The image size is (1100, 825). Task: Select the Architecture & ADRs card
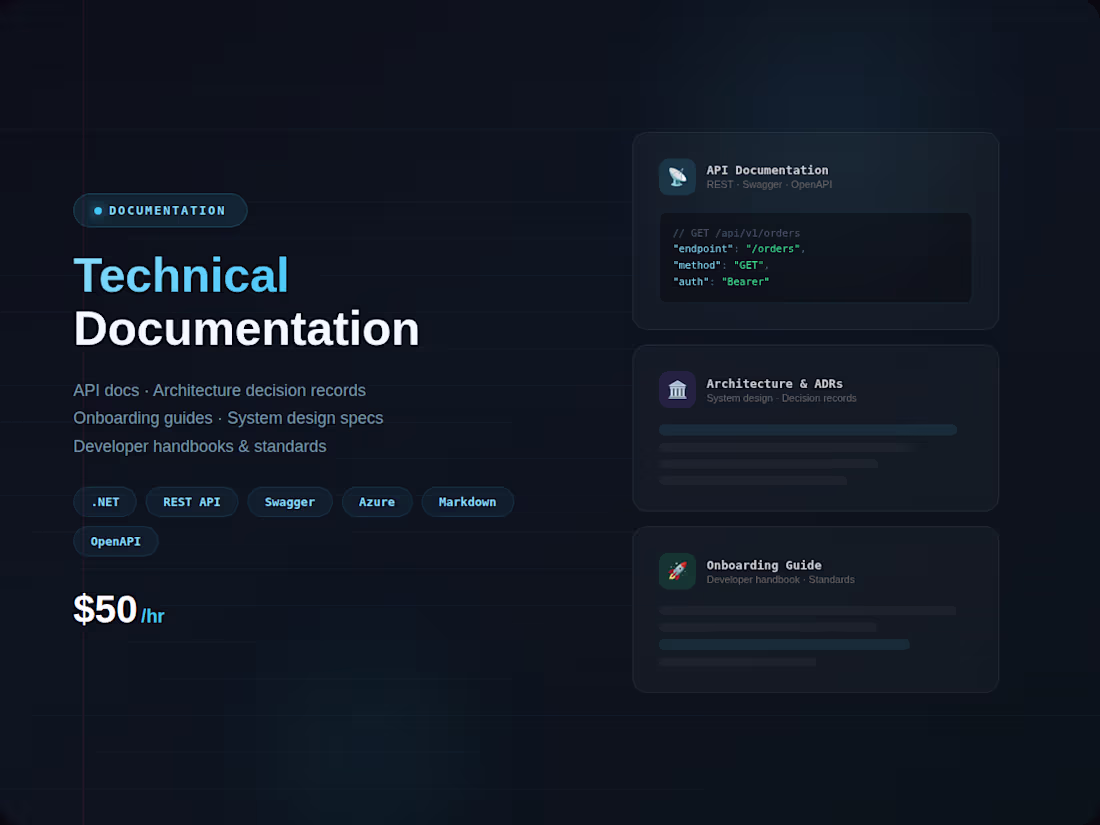click(815, 427)
